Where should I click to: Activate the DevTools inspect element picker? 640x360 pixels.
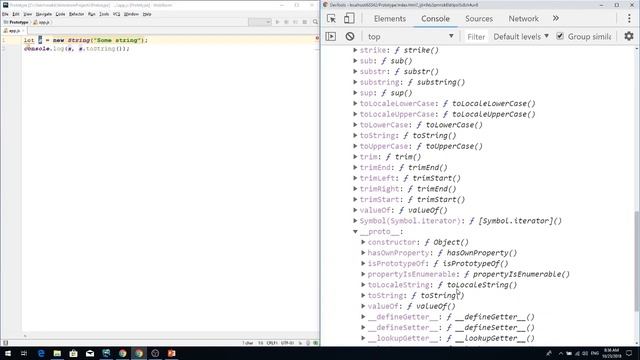pyautogui.click(x=331, y=19)
